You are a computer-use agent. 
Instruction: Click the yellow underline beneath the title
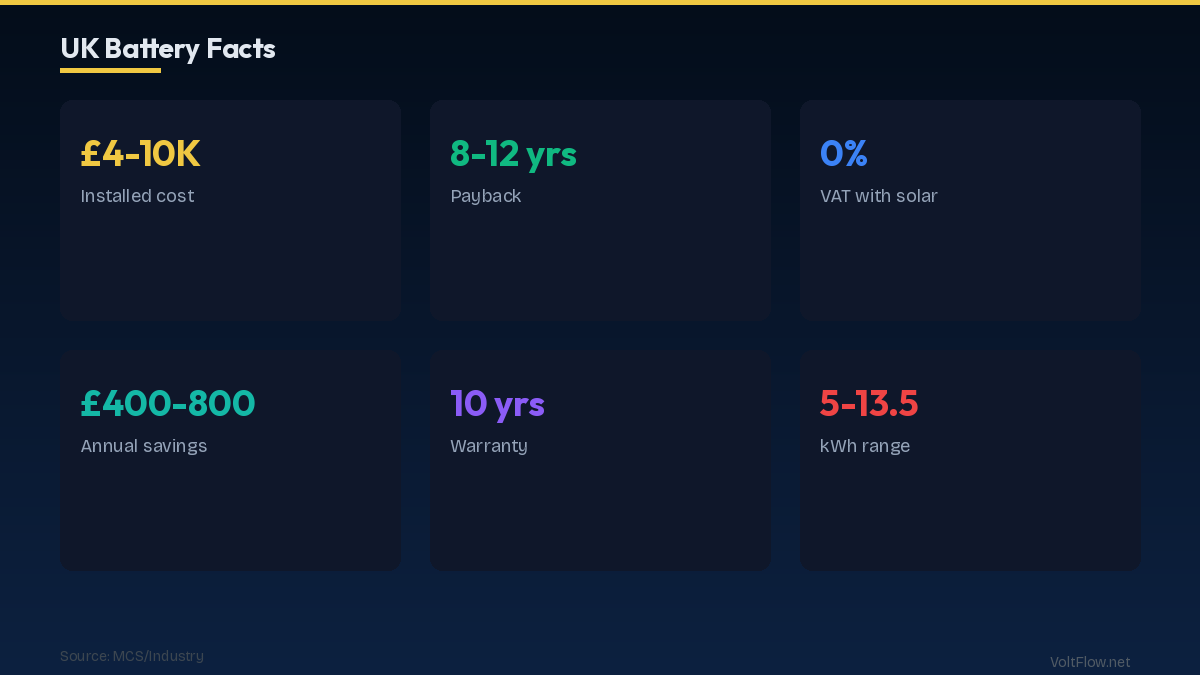tap(110, 70)
